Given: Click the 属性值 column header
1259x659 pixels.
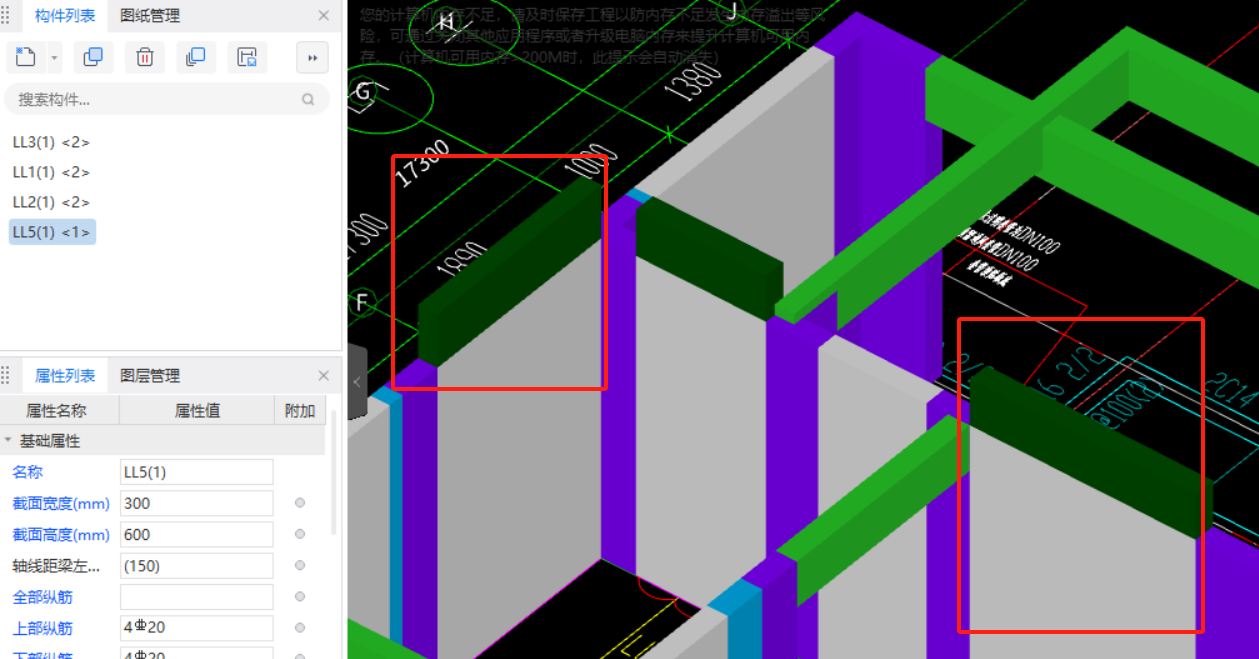Looking at the screenshot, I should 197,410.
